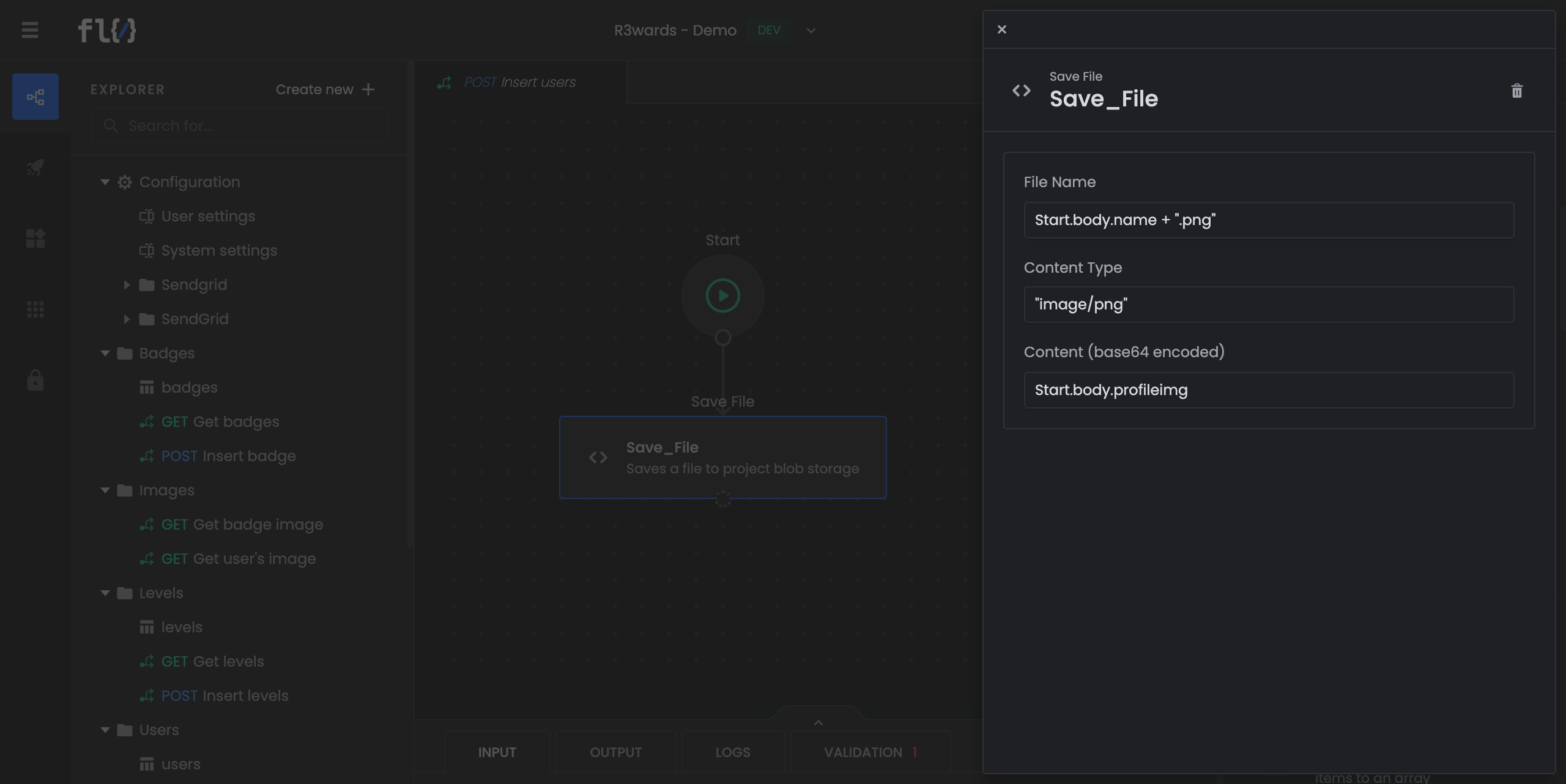This screenshot has width=1566, height=784.
Task: Click the User settings icon
Action: (147, 216)
